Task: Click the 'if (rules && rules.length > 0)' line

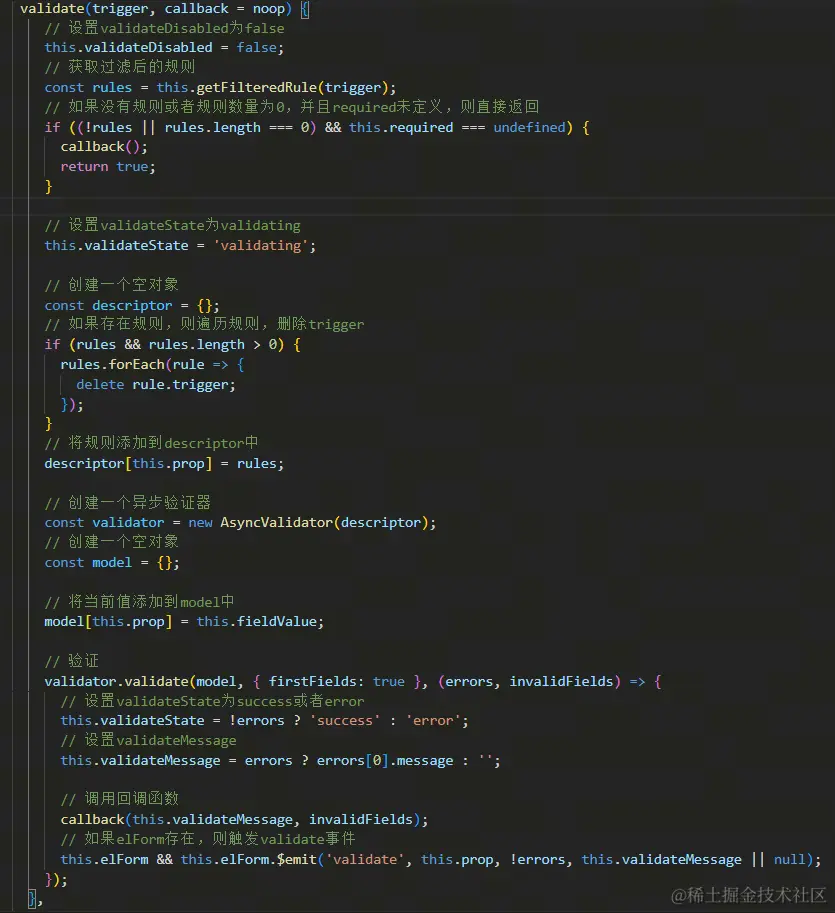Action: pyautogui.click(x=172, y=345)
